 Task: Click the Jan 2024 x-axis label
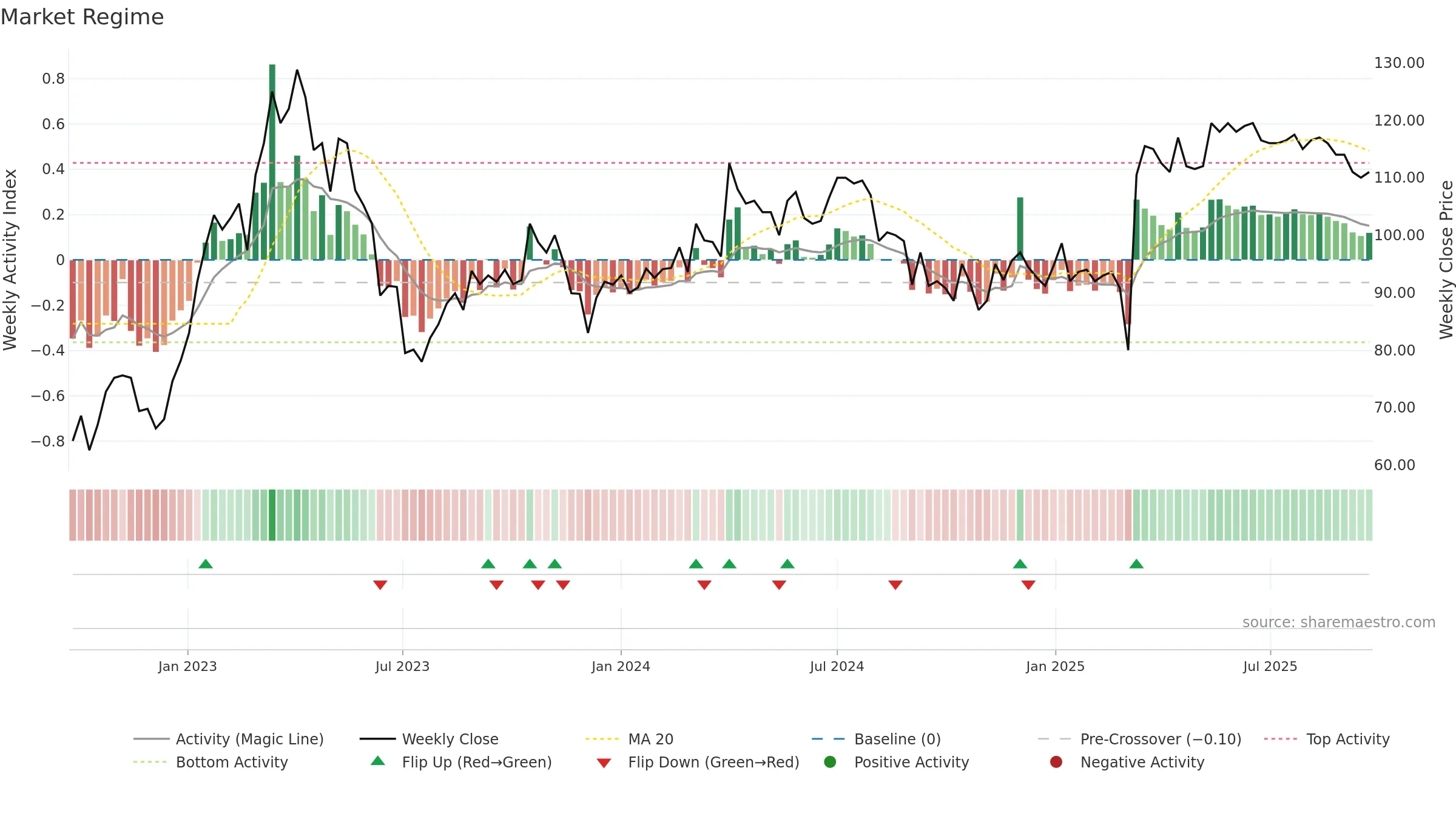(621, 666)
